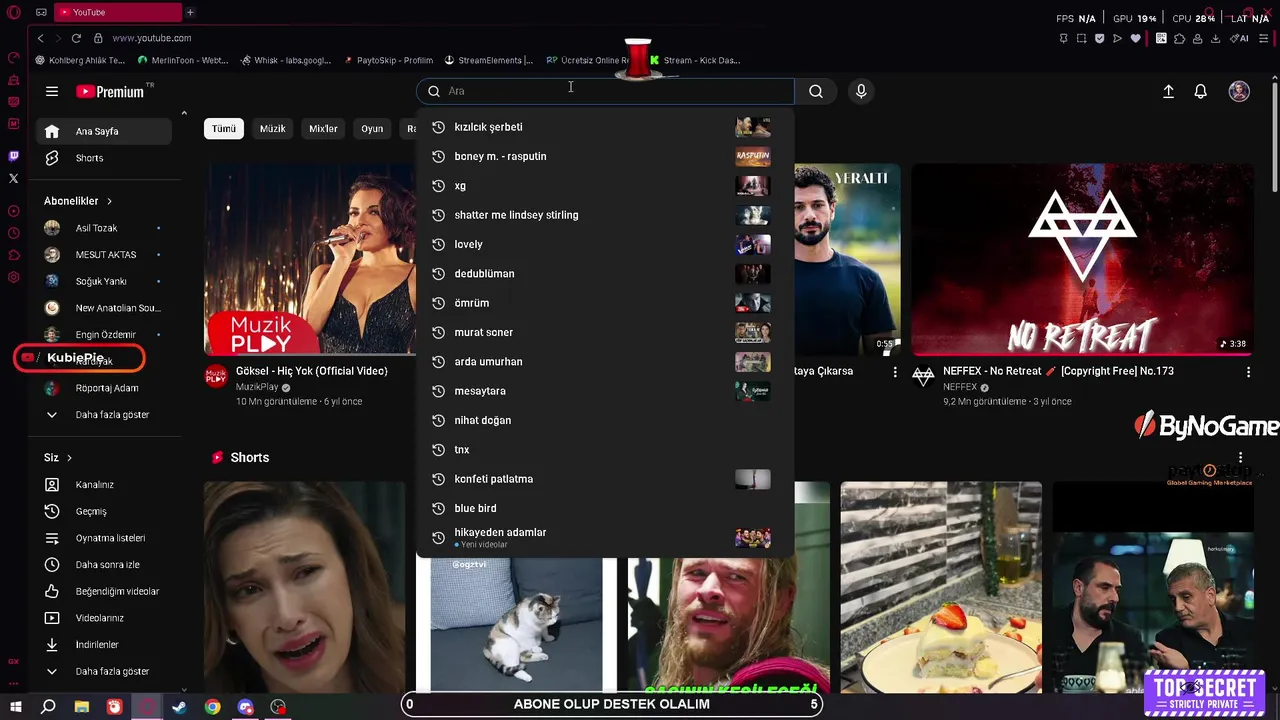
Task: Open Beğendiğim videolar
Action: click(x=104, y=591)
